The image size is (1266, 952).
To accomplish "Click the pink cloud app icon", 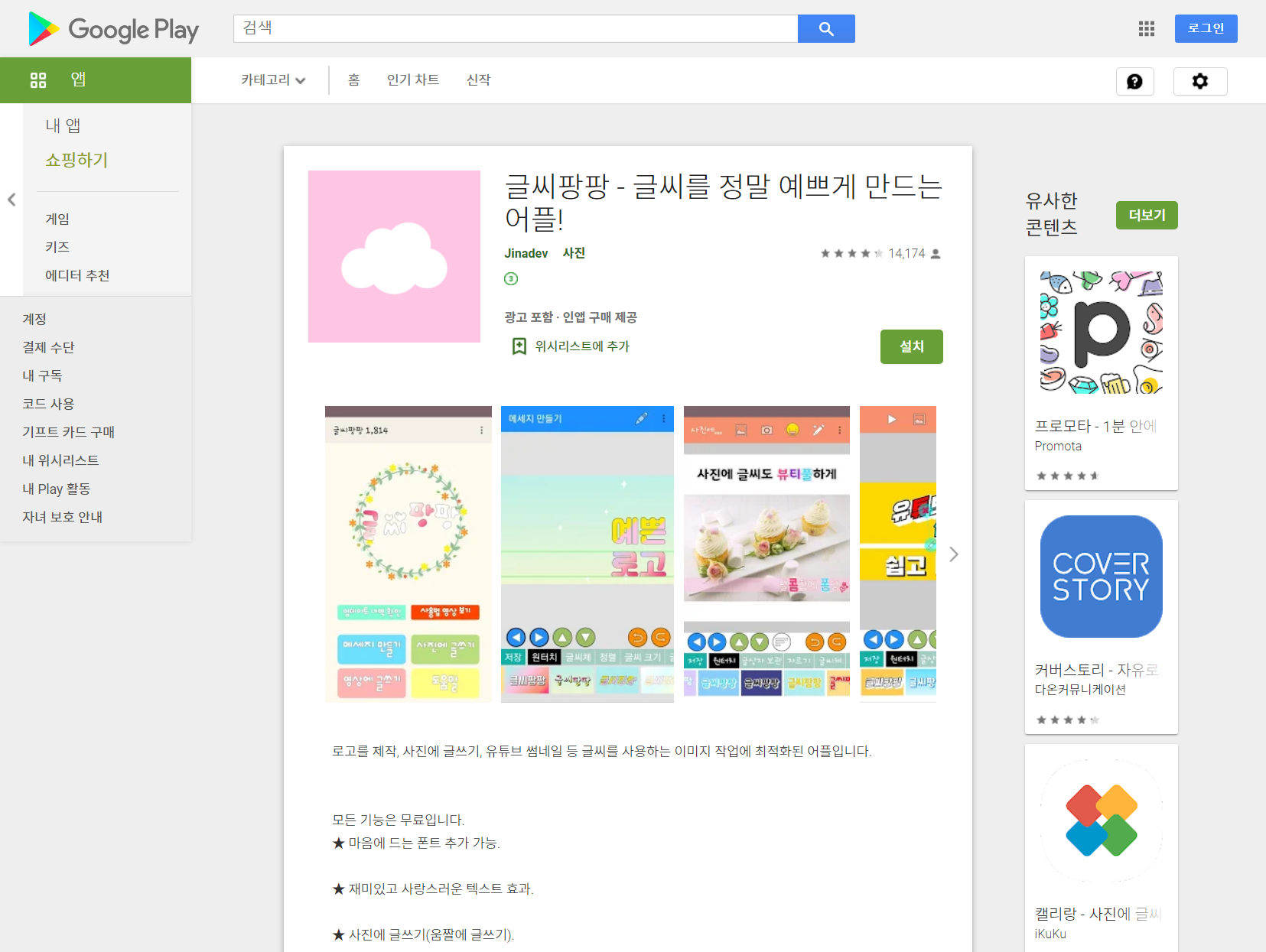I will click(394, 256).
